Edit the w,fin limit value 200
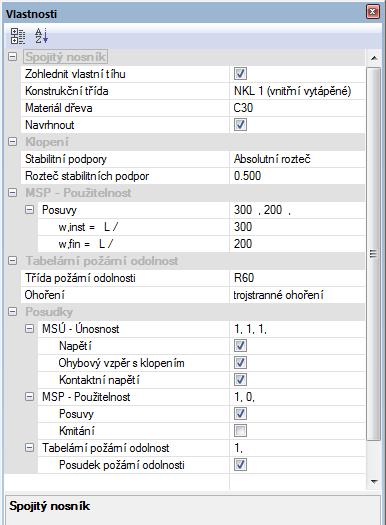The image size is (386, 525). 297,244
